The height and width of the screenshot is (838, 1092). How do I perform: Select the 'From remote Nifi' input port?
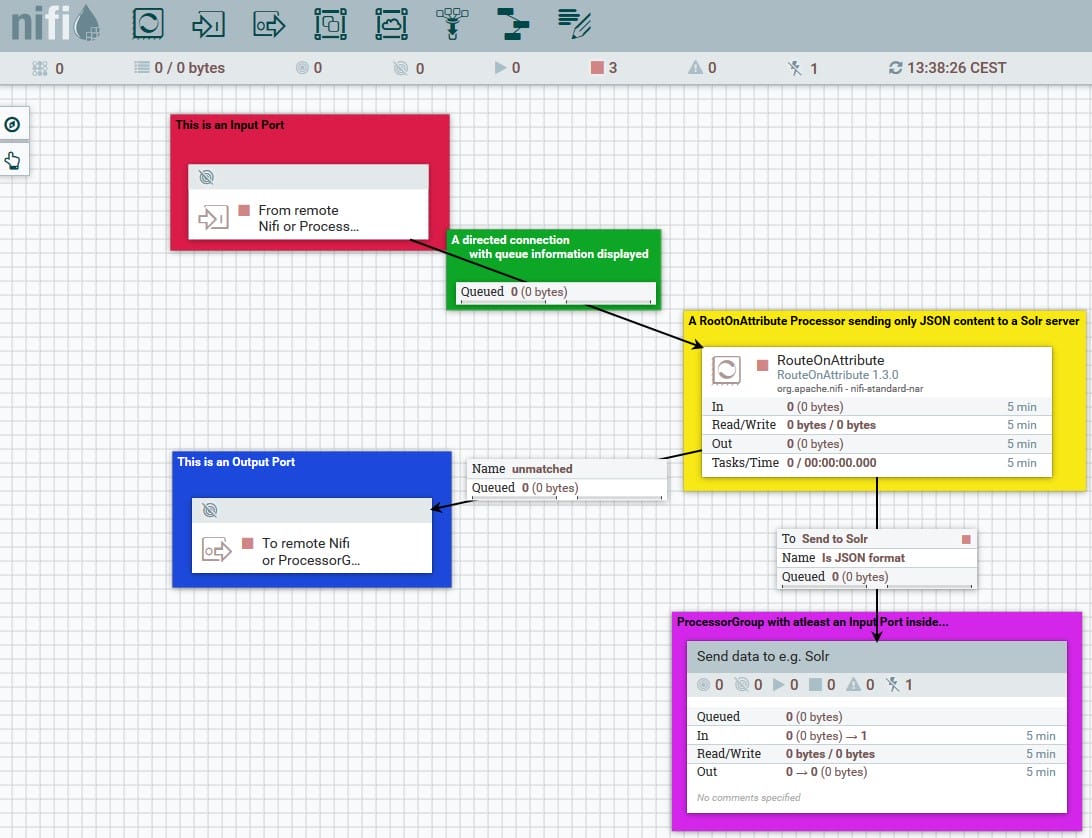tap(308, 217)
